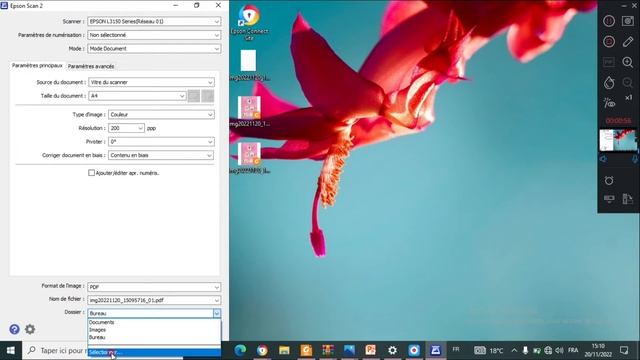Click the landscape orientation button beside A4
The image size is (640, 360).
point(208,96)
